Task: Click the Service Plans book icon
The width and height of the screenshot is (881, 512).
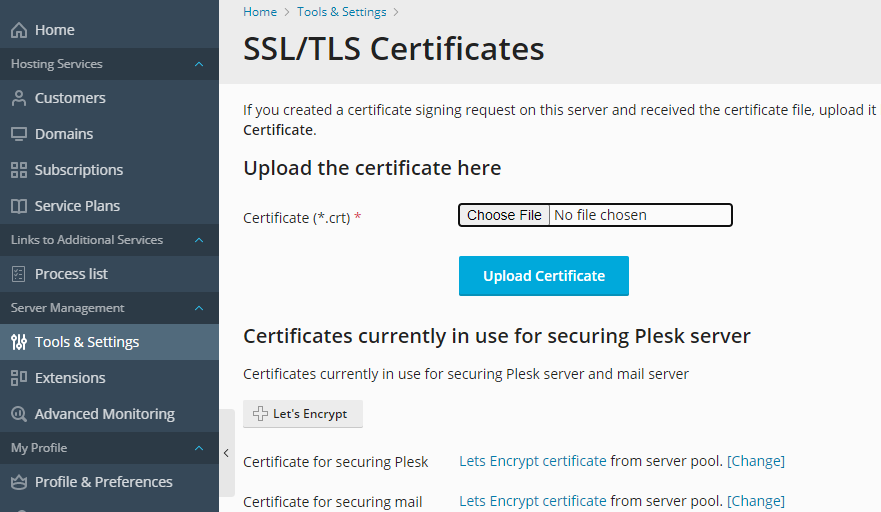Action: coord(19,206)
